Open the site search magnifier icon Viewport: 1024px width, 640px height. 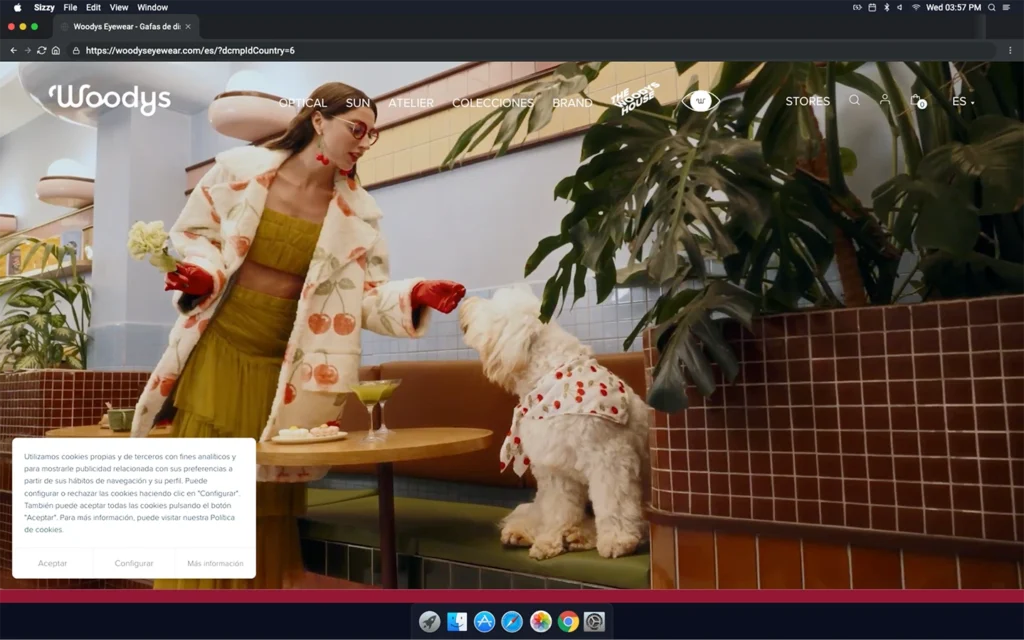coord(854,100)
